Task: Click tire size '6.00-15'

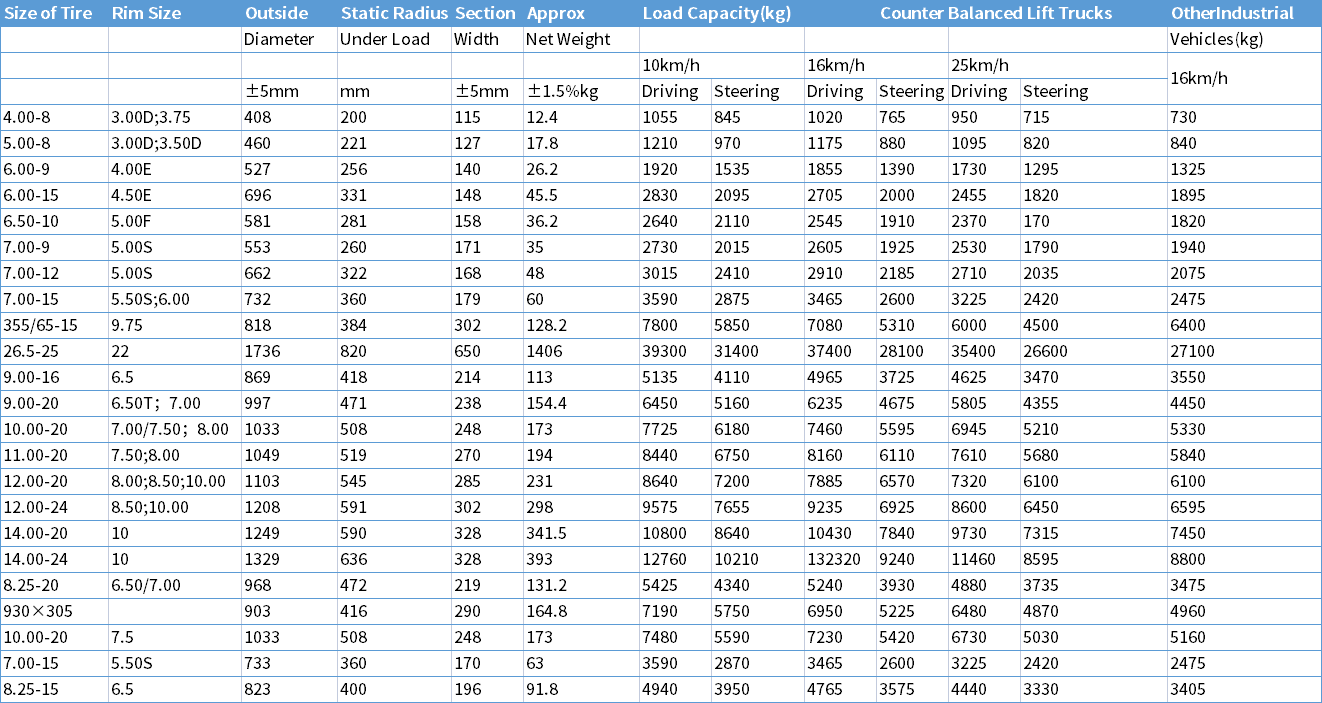Action: (x=30, y=196)
